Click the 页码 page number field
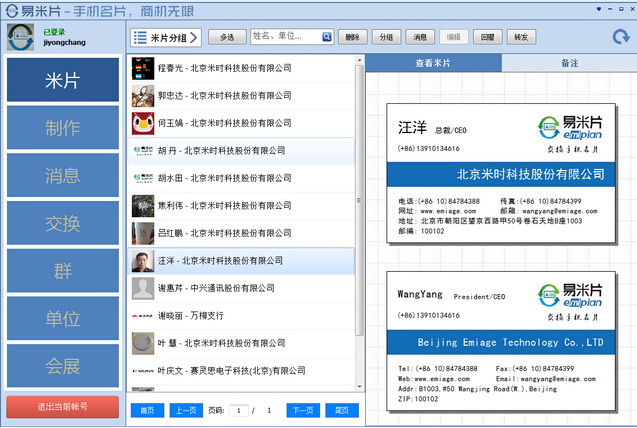This screenshot has width=637, height=428. click(x=239, y=411)
